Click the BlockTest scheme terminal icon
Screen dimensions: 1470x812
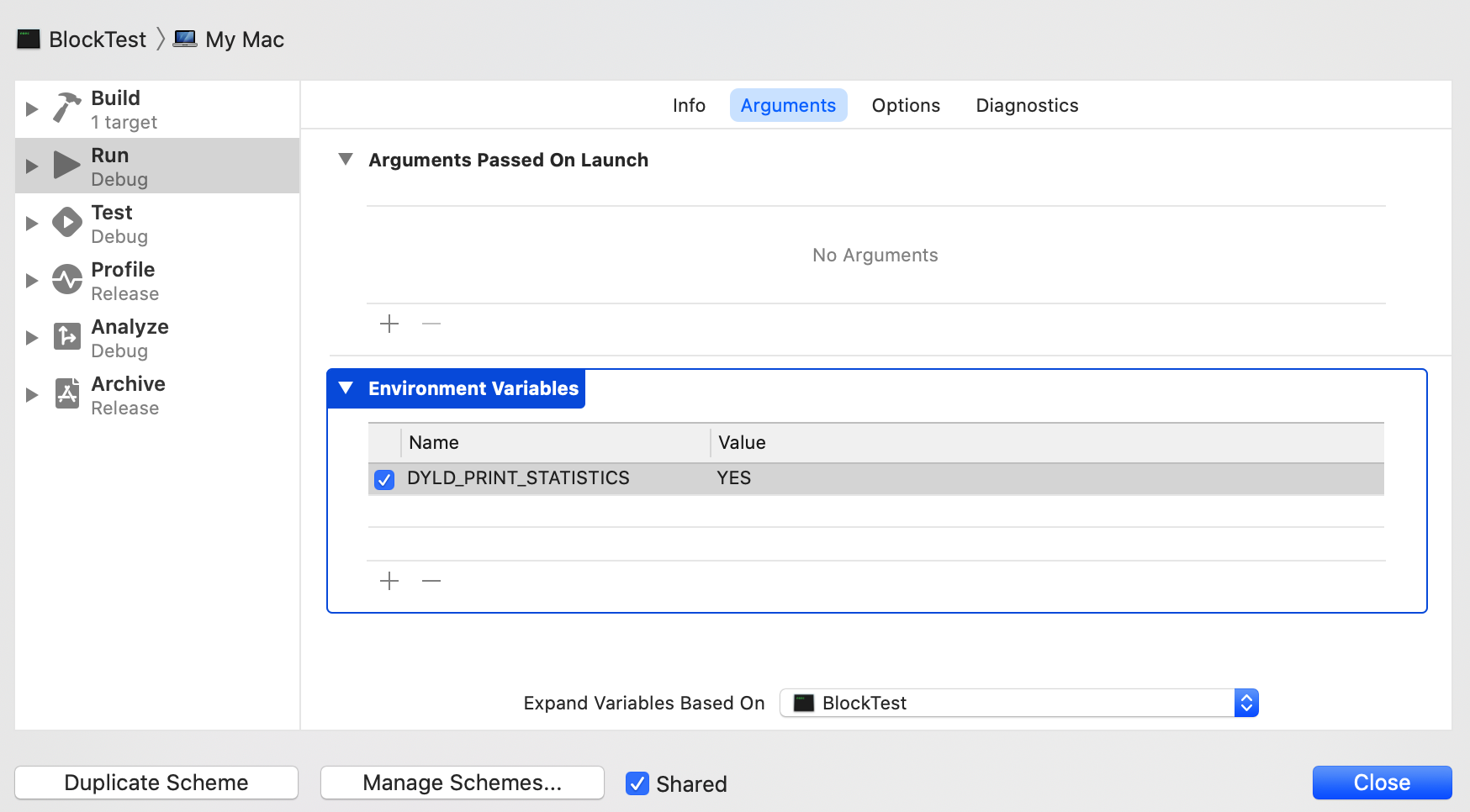click(x=29, y=39)
